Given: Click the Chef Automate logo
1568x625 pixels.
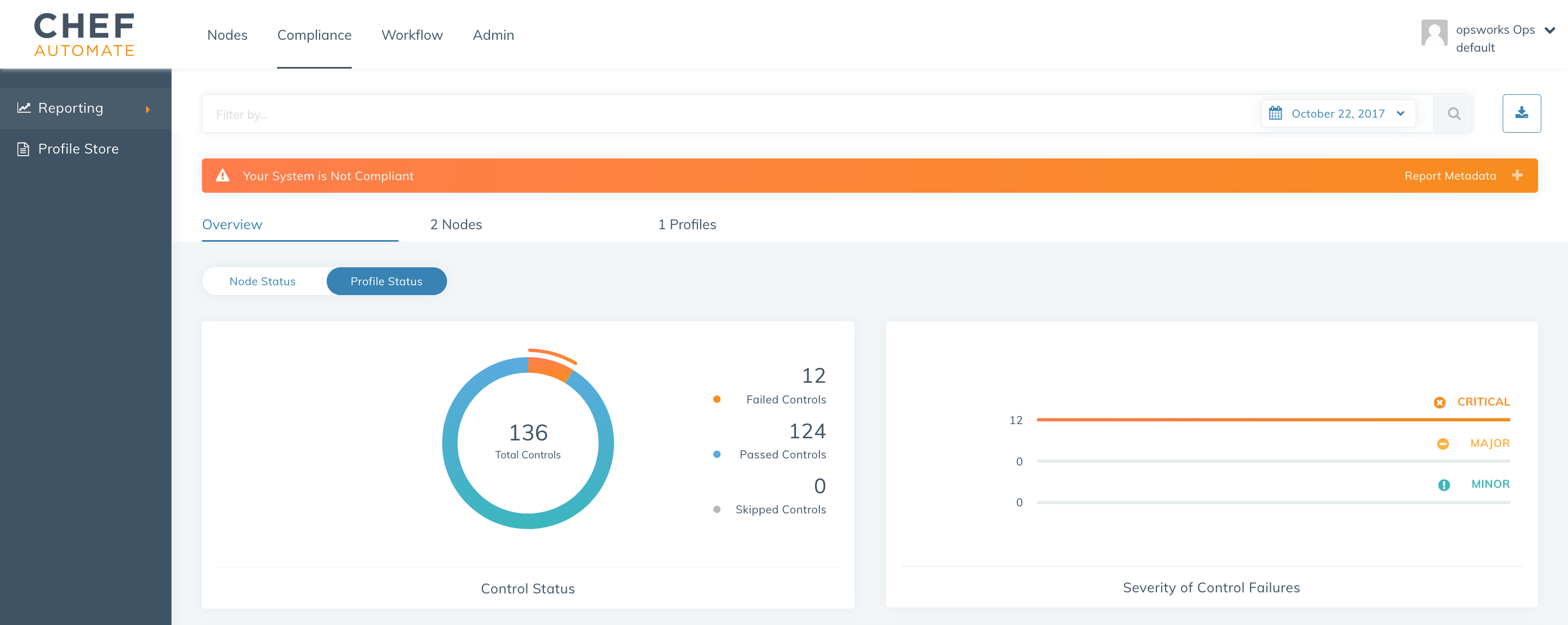Looking at the screenshot, I should coord(84,35).
